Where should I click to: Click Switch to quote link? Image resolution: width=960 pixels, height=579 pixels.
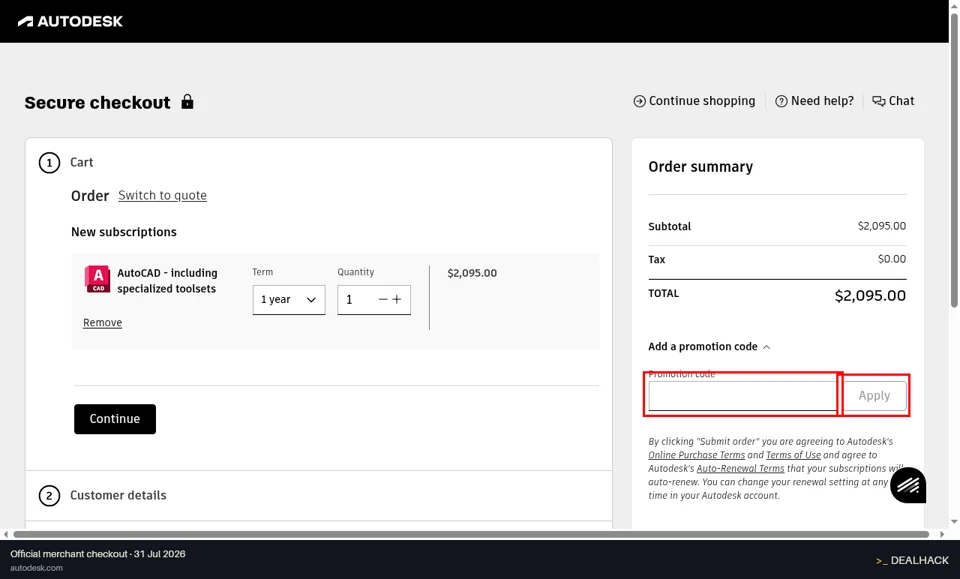click(162, 195)
